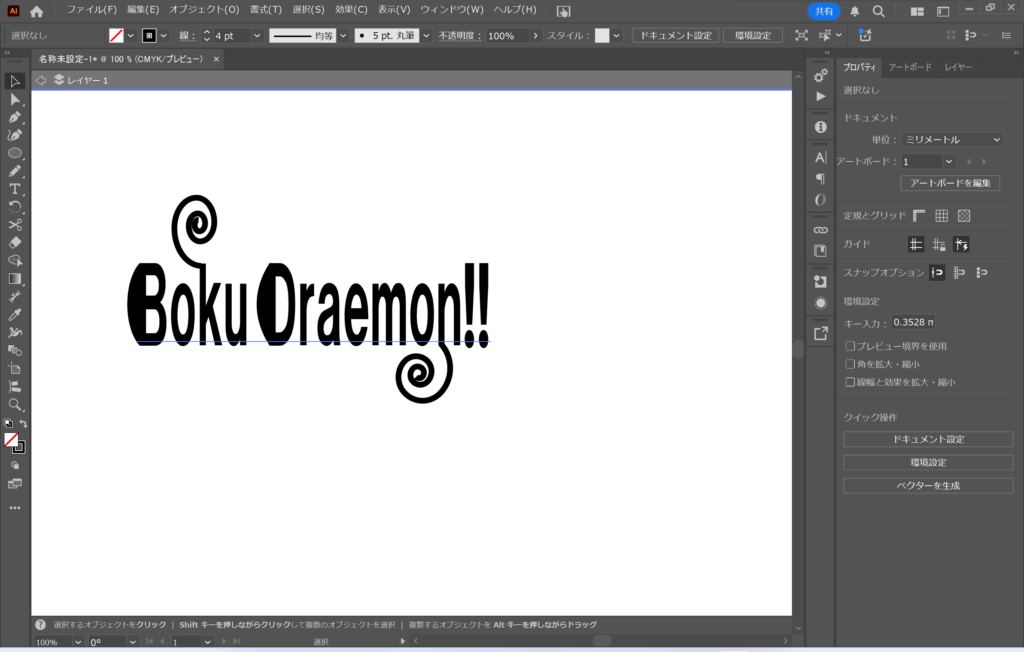This screenshot has height=652, width=1024.
Task: Click the toolbar fill color box
Action: click(x=11, y=440)
